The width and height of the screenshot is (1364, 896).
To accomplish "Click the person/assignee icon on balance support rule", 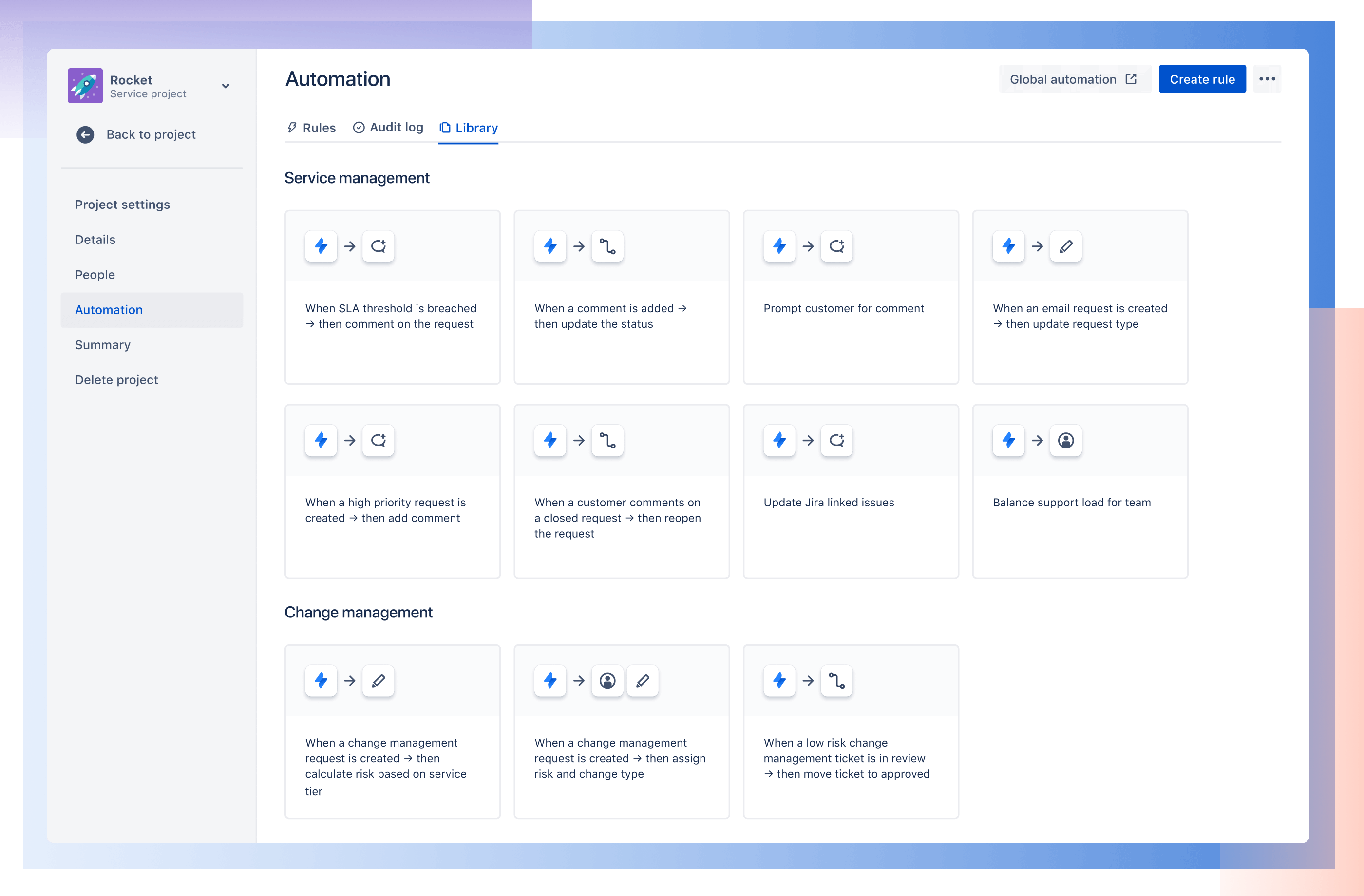I will (1064, 440).
